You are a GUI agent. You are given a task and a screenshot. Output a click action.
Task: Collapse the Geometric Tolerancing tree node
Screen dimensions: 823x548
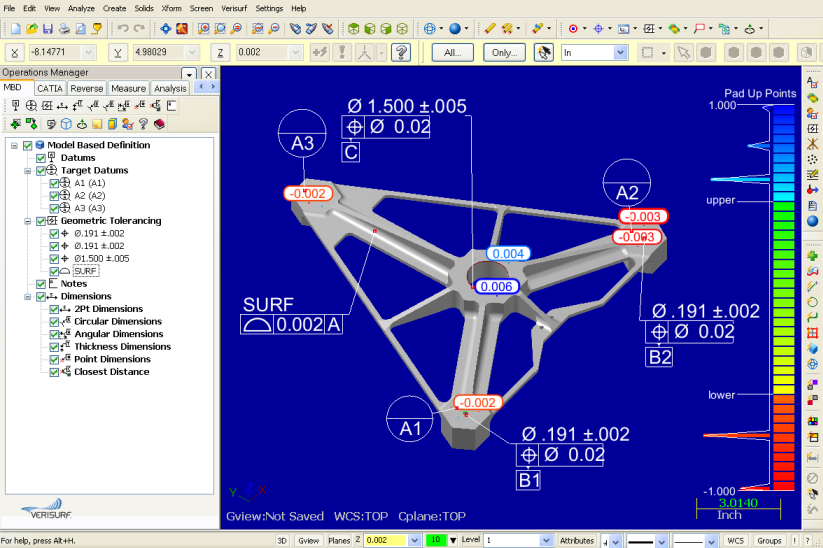click(x=27, y=221)
